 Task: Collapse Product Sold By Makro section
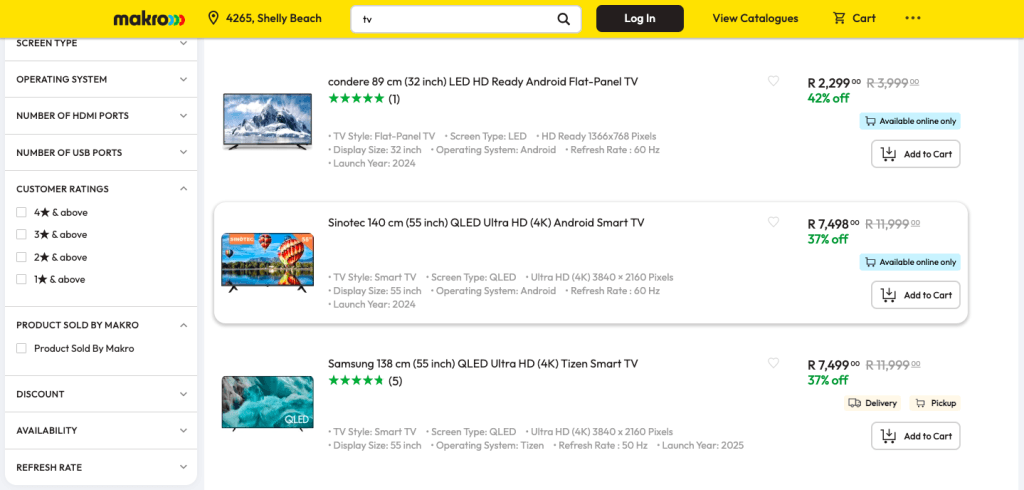101,325
